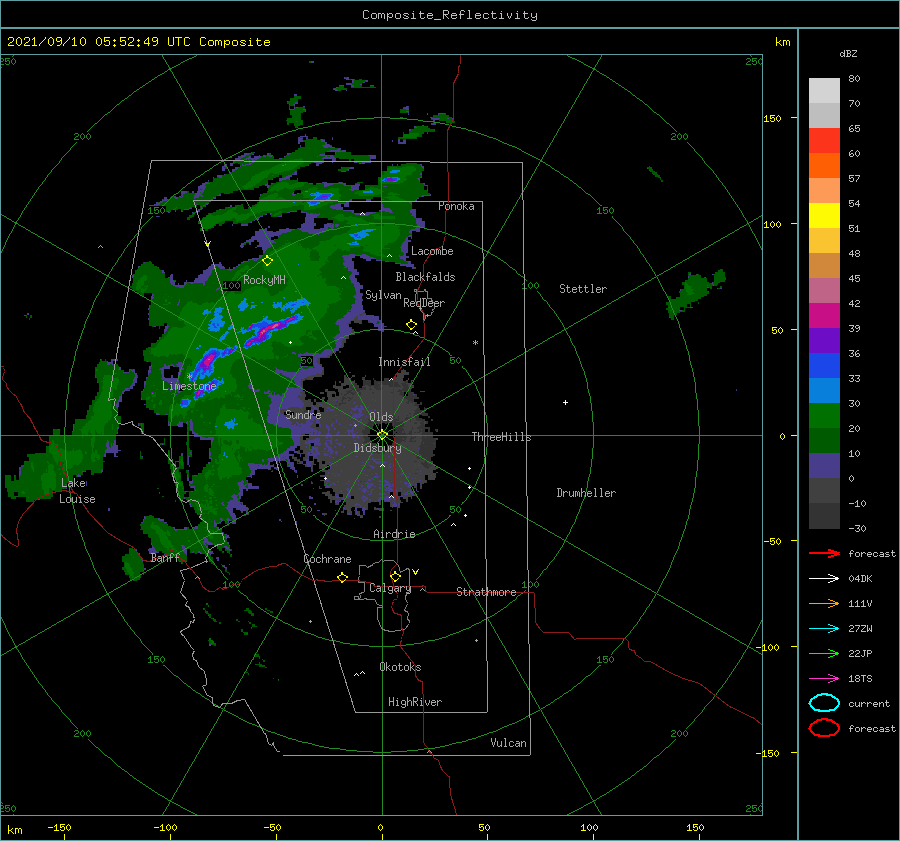The image size is (900, 841).
Task: Select the white asterisk marker east of RedDeer
Action: (475, 343)
